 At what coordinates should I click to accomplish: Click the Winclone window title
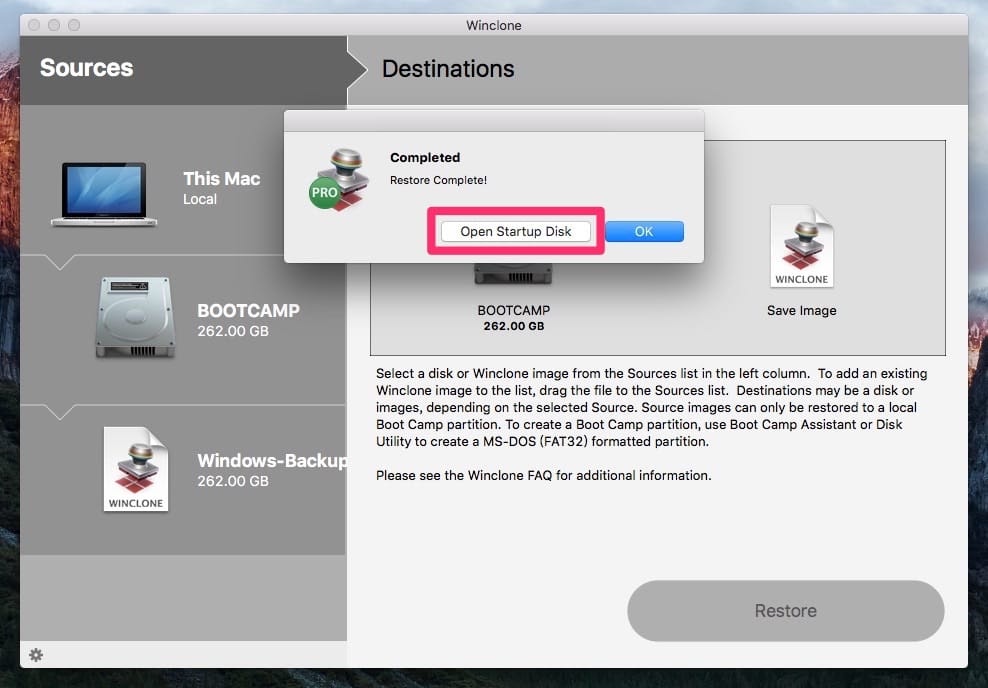click(493, 25)
